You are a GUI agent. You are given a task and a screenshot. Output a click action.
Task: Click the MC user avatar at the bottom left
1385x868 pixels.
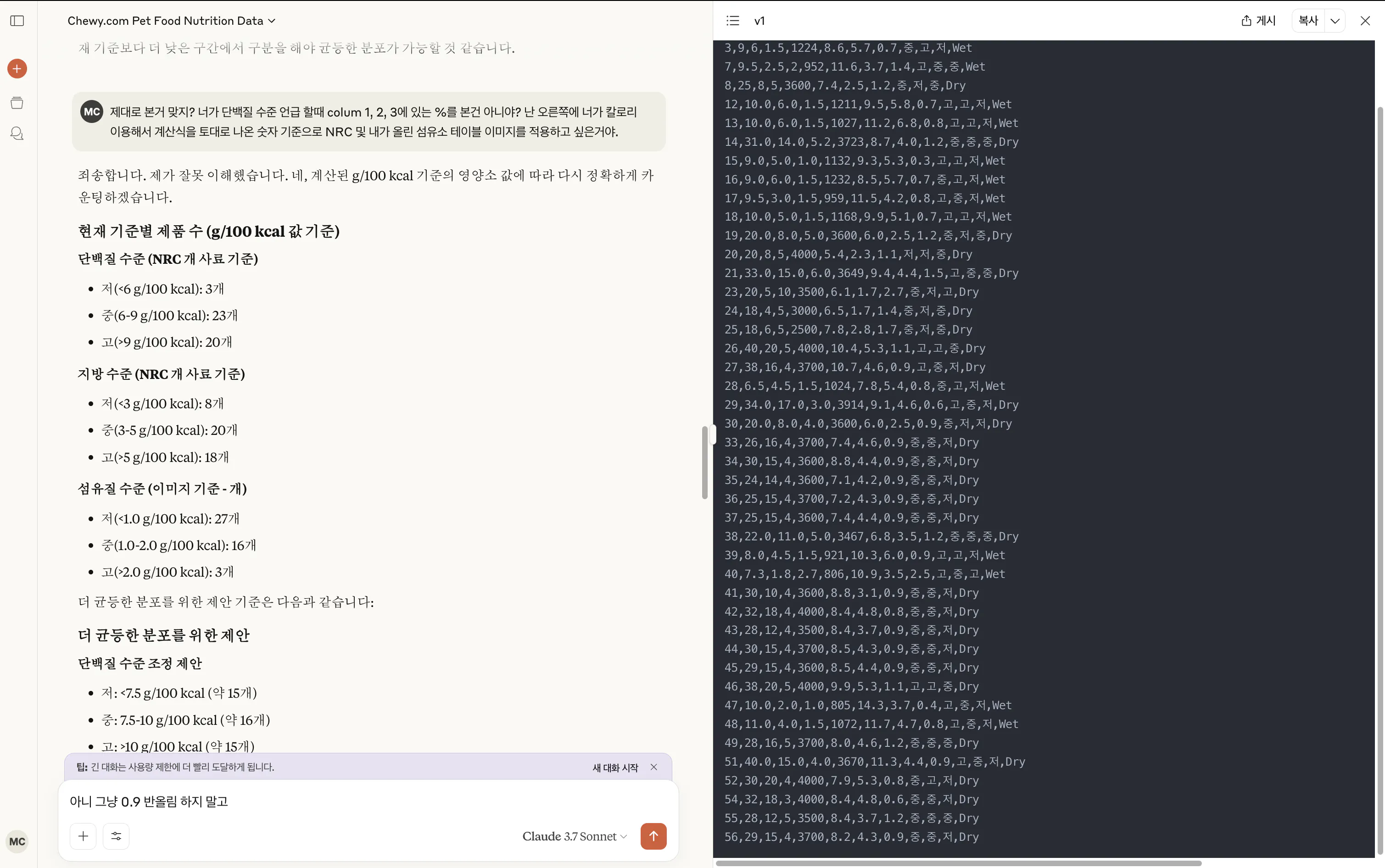(17, 841)
